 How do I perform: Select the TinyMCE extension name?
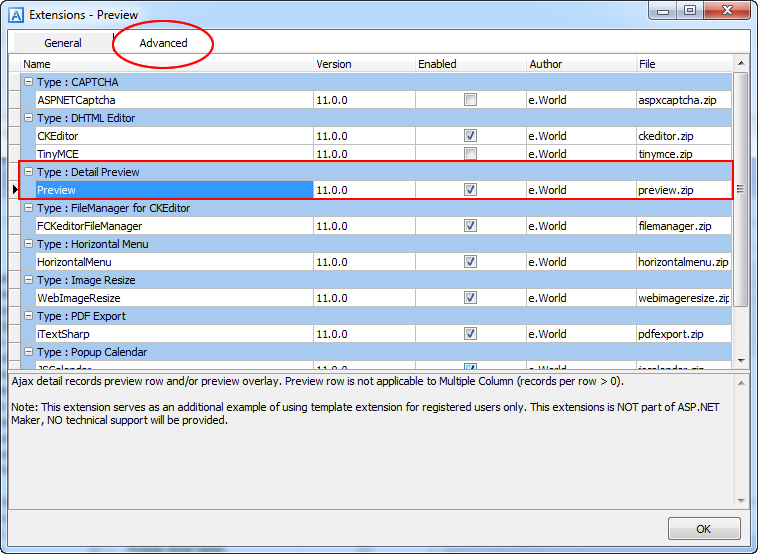tap(174, 154)
